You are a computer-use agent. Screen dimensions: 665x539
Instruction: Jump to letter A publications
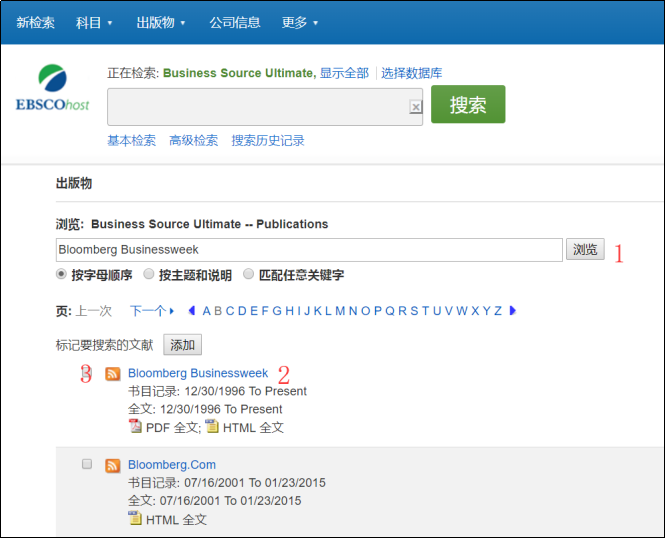[x=207, y=311]
